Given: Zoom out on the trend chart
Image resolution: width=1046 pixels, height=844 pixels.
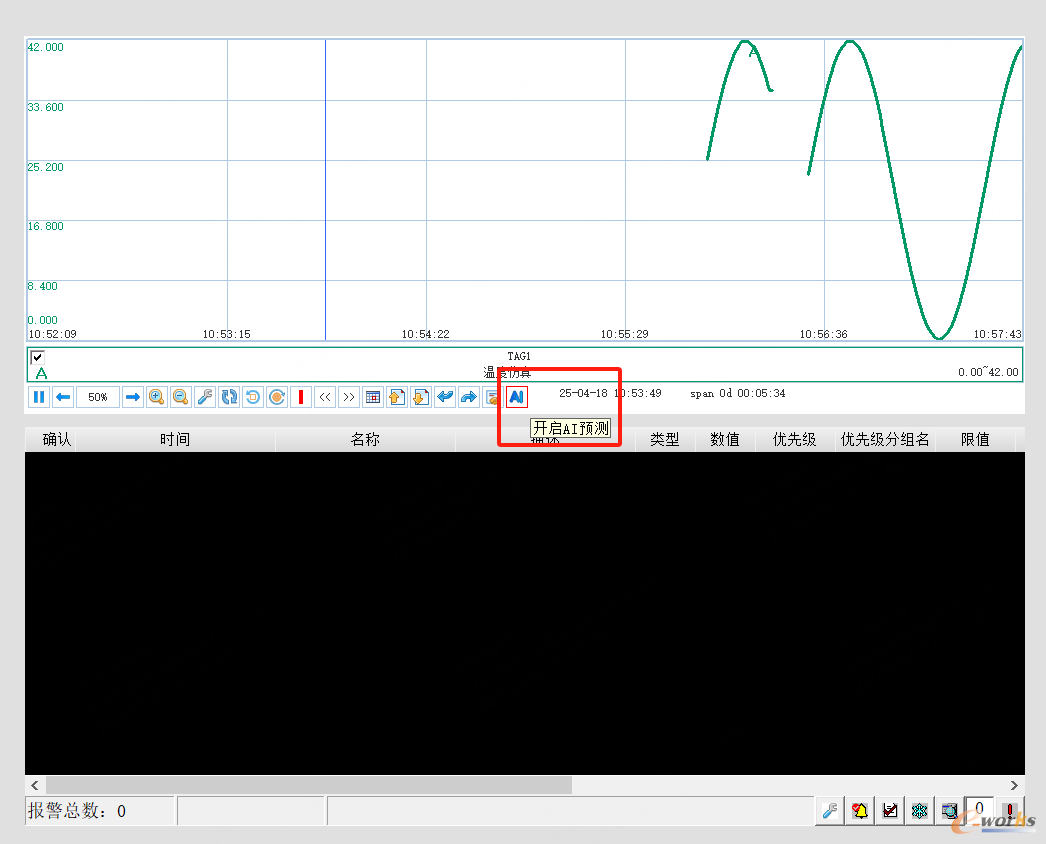Looking at the screenshot, I should [181, 397].
